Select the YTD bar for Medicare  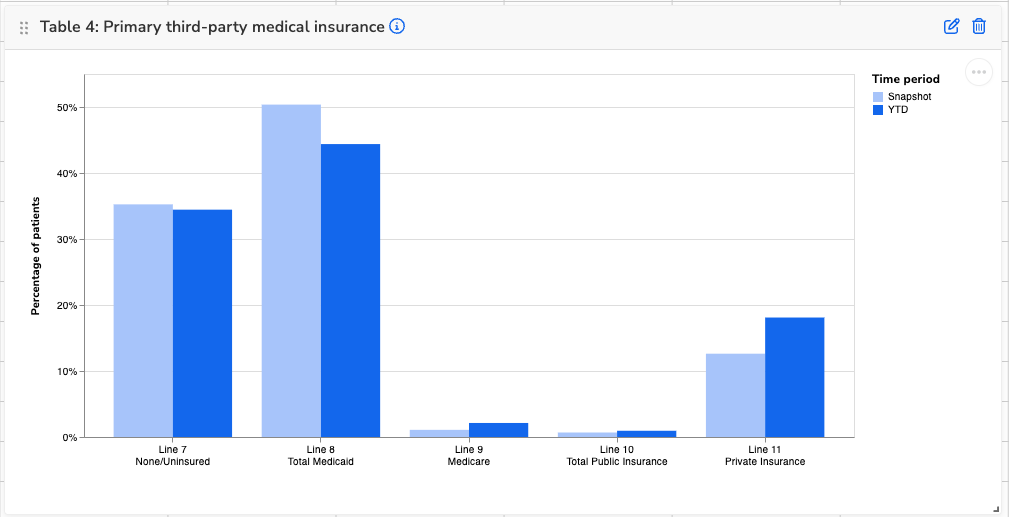[498, 430]
